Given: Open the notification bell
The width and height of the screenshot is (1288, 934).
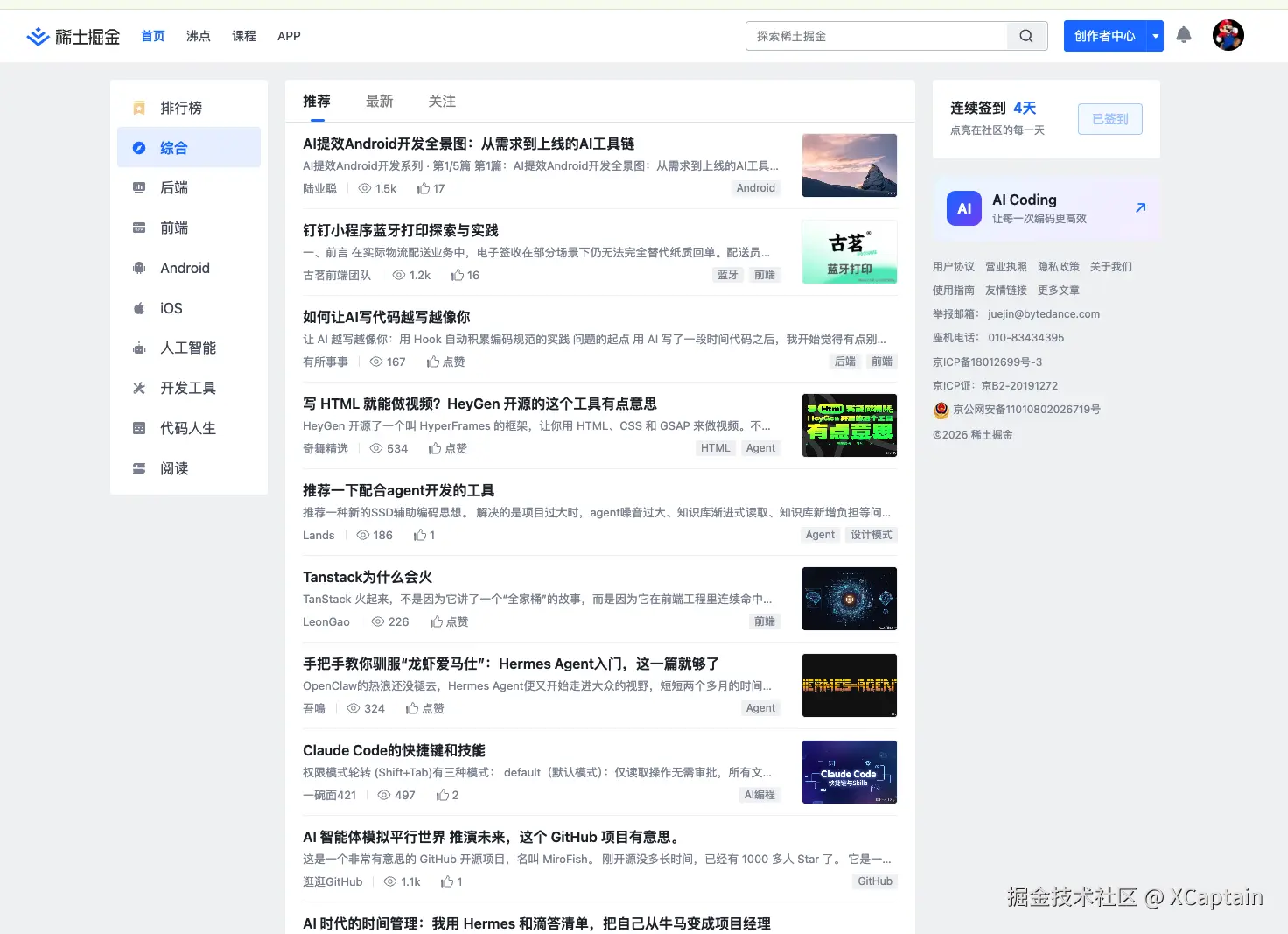Looking at the screenshot, I should pyautogui.click(x=1184, y=35).
